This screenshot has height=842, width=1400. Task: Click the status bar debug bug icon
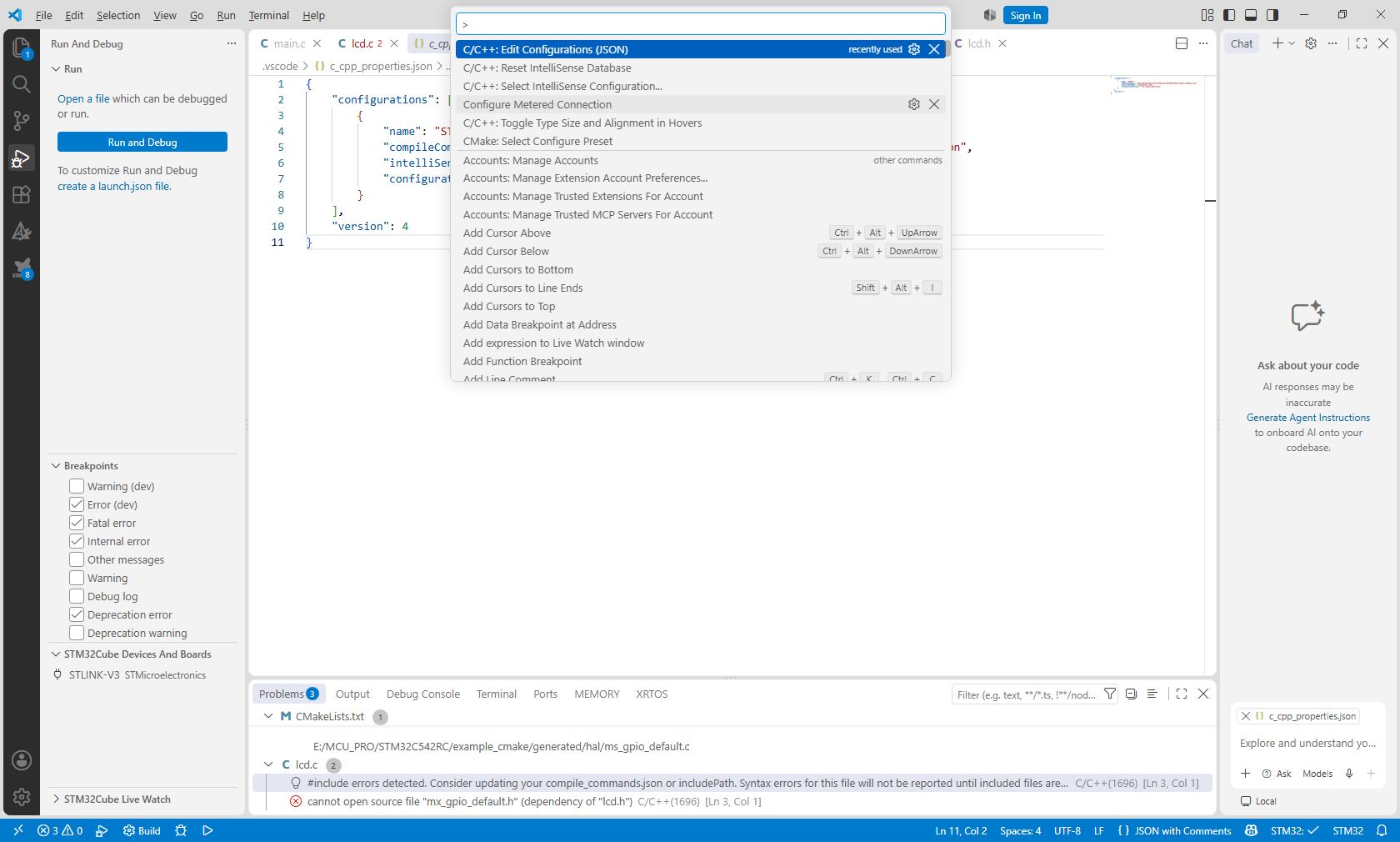click(x=181, y=830)
